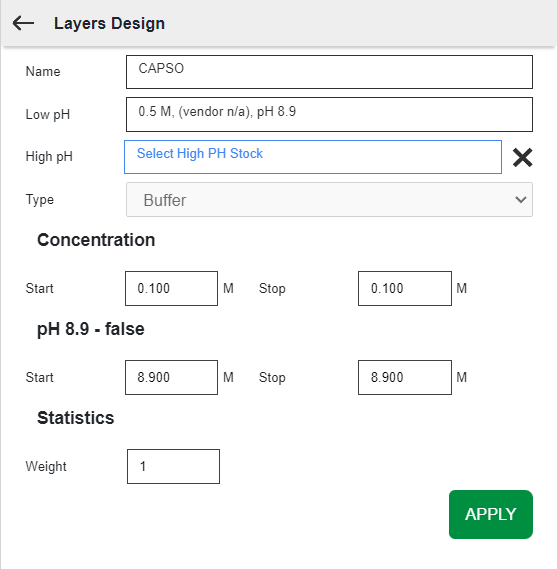This screenshot has width=557, height=569.
Task: Clear High pH stock with X icon
Action: click(x=523, y=157)
